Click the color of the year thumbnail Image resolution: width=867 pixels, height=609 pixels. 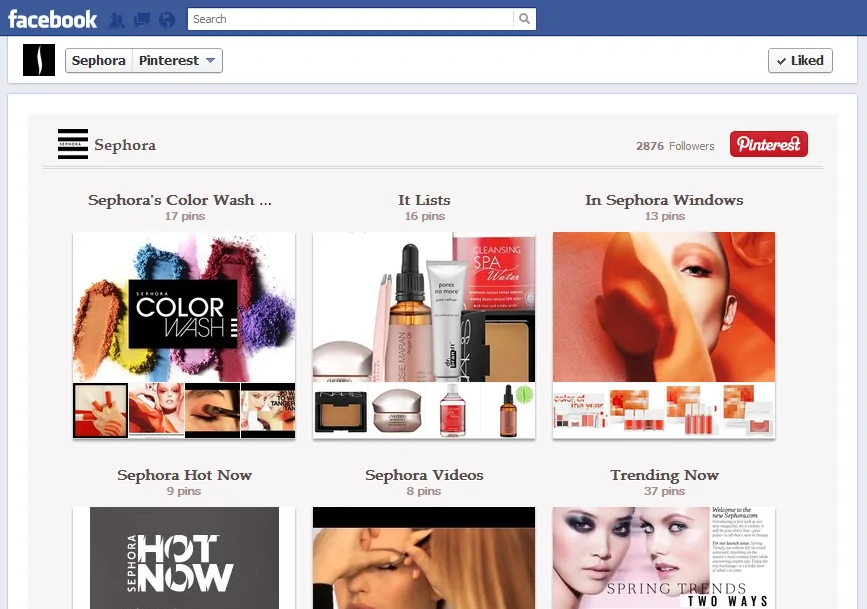[581, 410]
